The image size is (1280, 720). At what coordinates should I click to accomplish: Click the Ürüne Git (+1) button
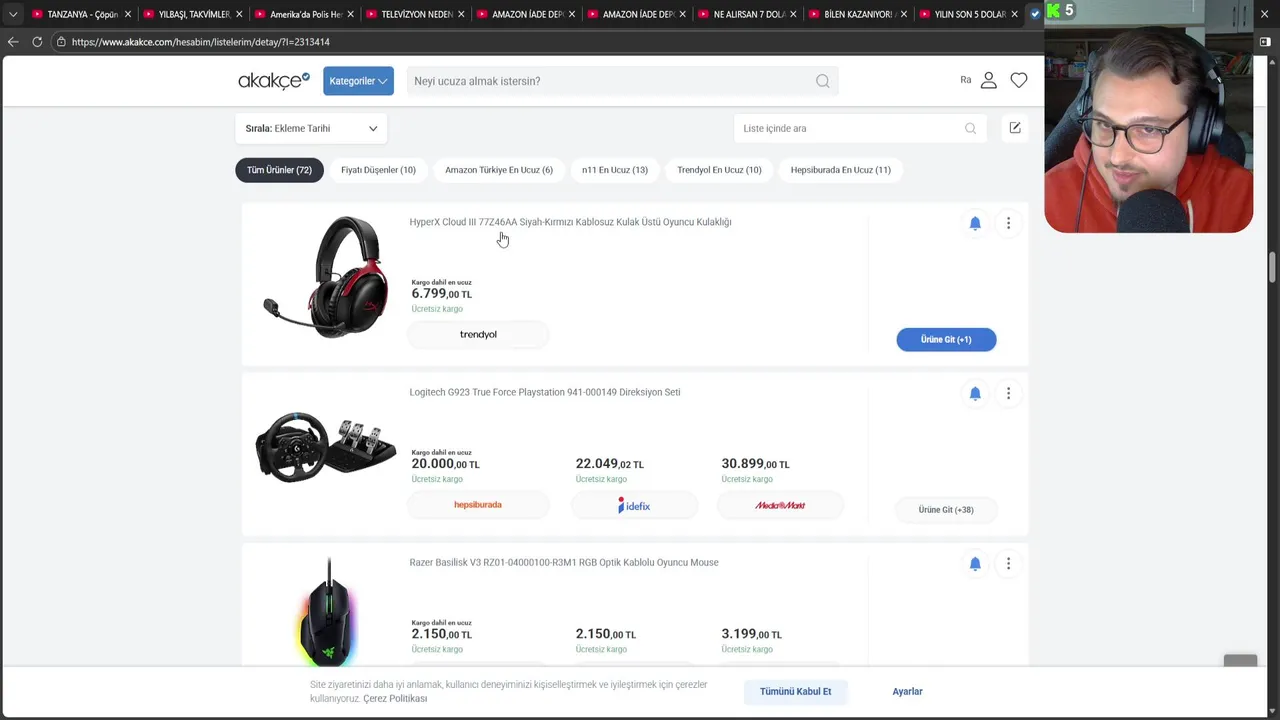[x=946, y=339]
